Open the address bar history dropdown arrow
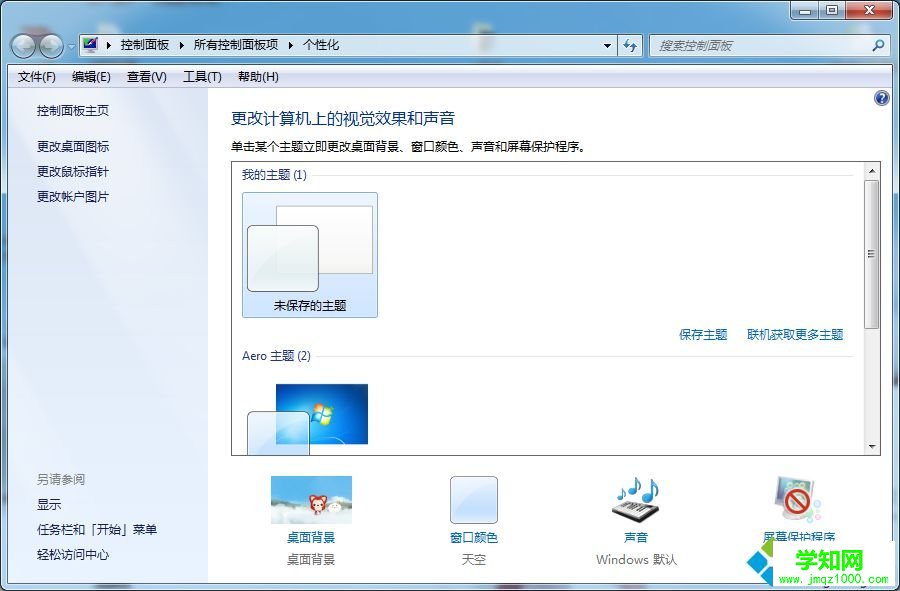The height and width of the screenshot is (591, 900). (607, 45)
